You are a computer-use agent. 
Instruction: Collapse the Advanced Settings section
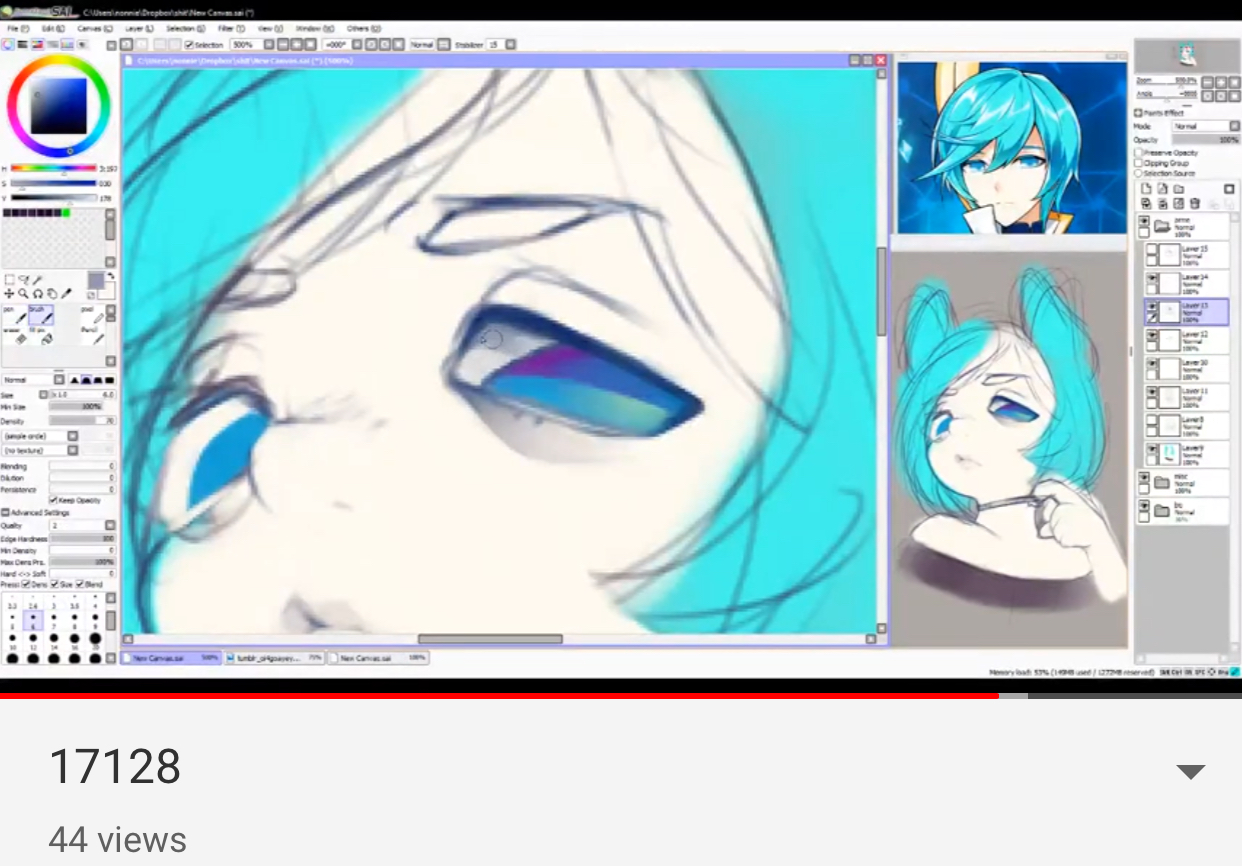pos(6,512)
